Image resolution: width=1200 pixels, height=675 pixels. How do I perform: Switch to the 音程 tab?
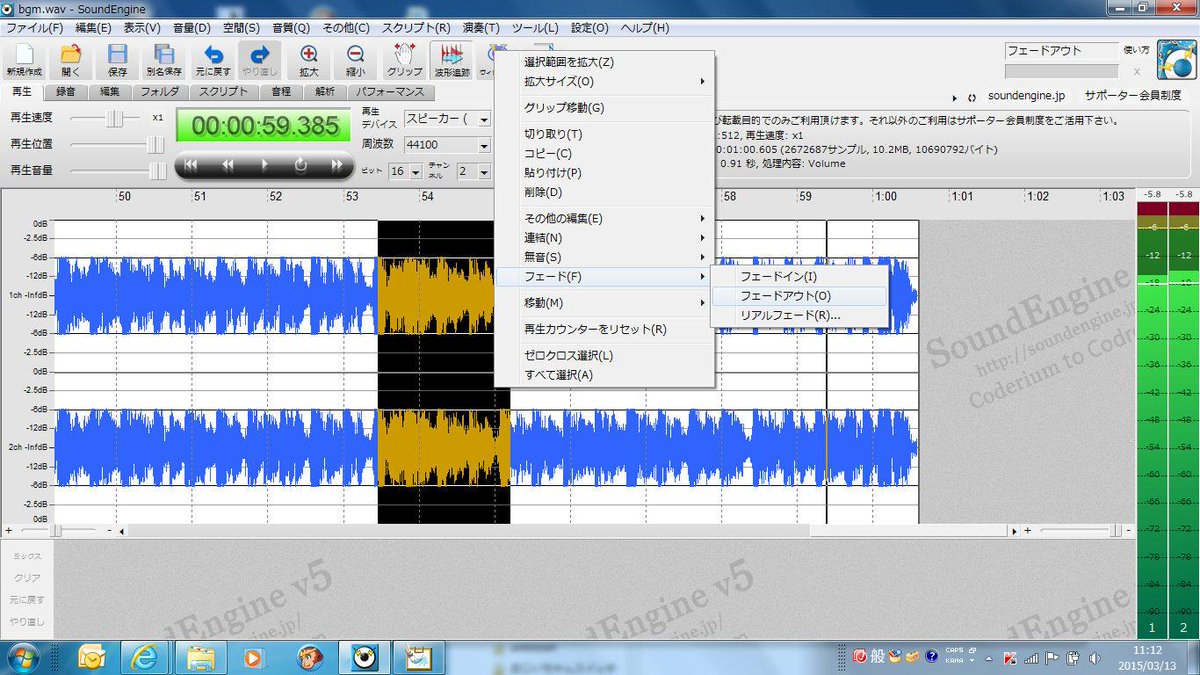(281, 92)
